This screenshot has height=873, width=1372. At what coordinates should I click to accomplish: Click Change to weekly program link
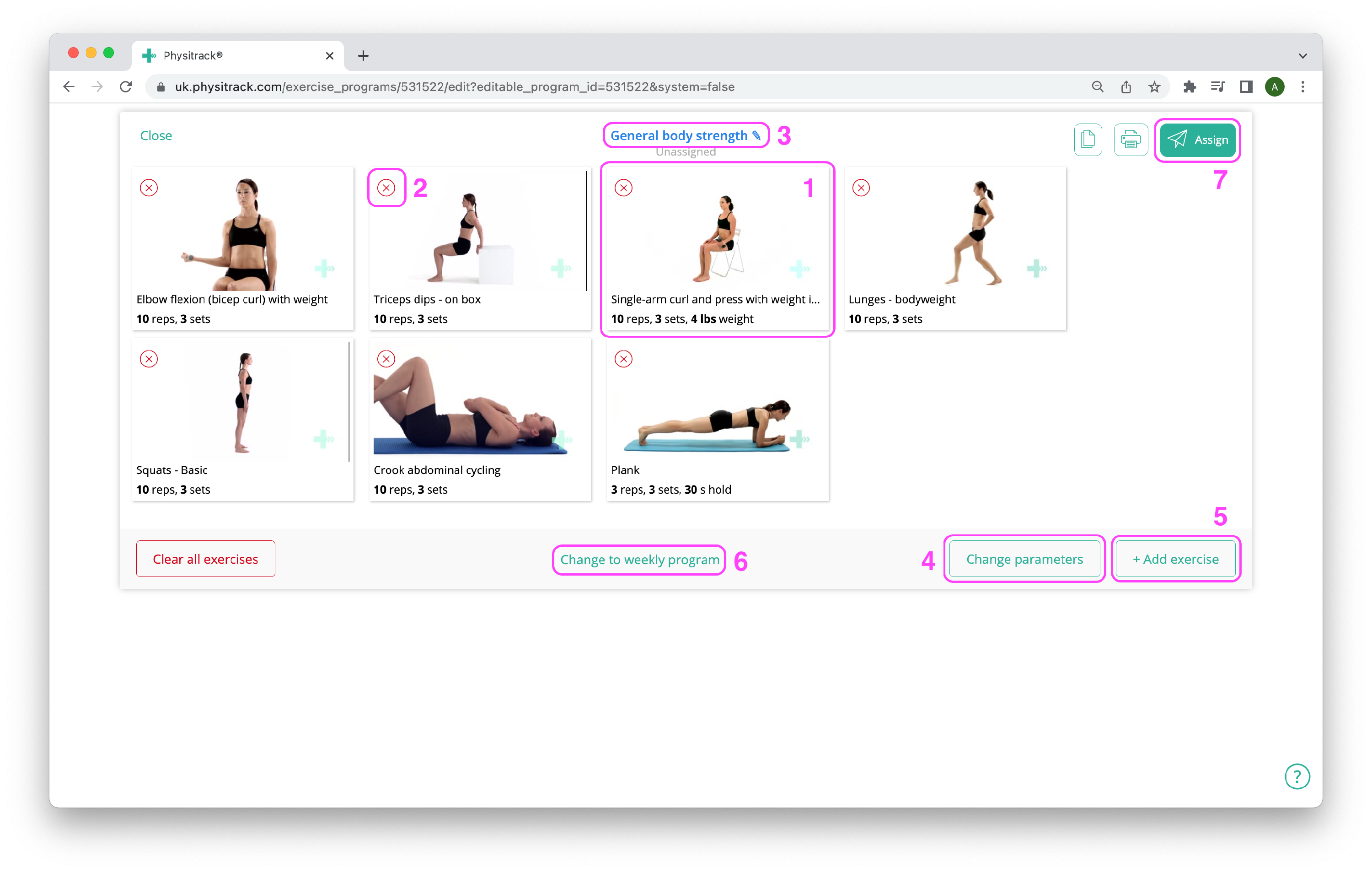click(x=639, y=560)
